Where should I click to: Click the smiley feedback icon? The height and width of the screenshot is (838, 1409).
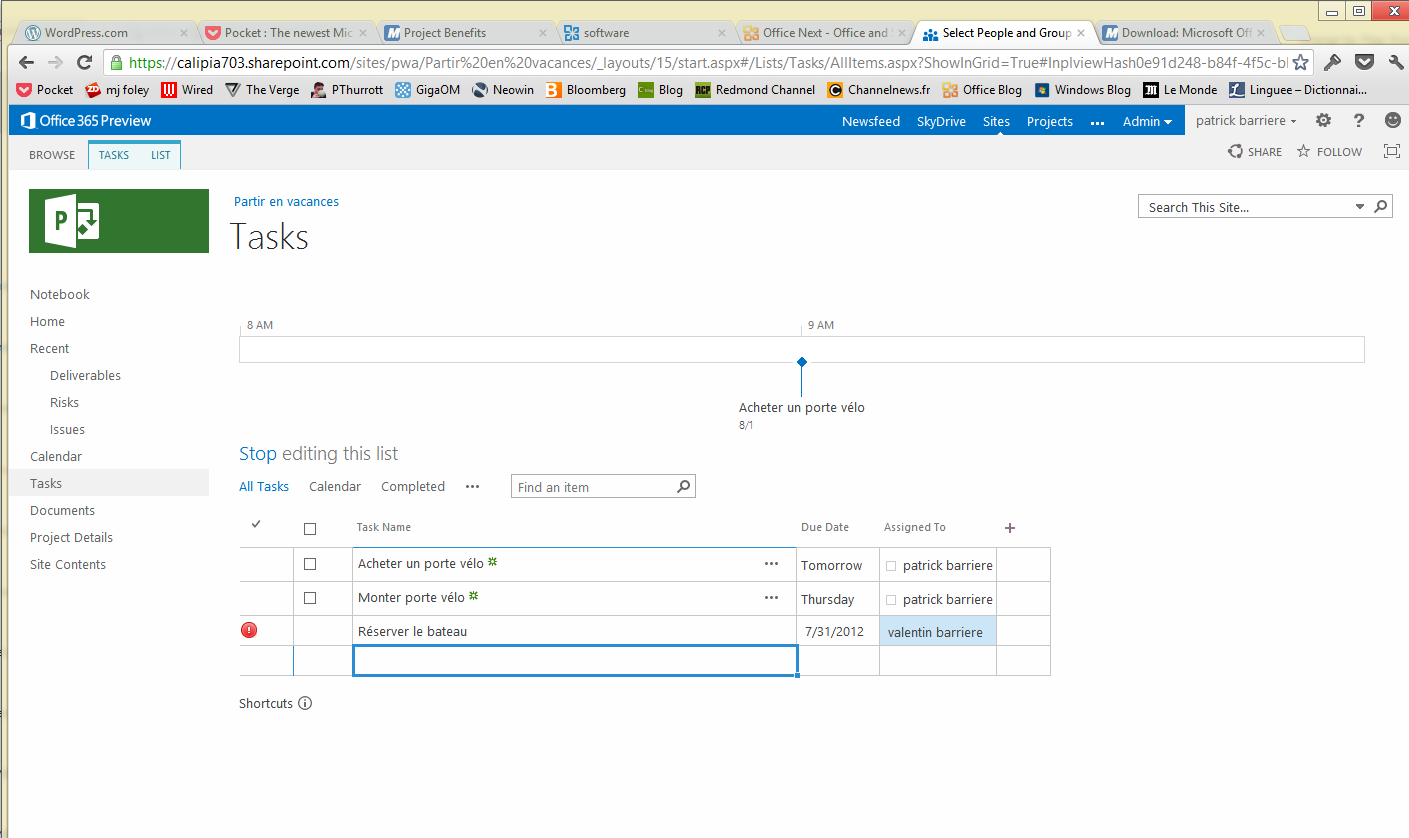click(x=1392, y=121)
